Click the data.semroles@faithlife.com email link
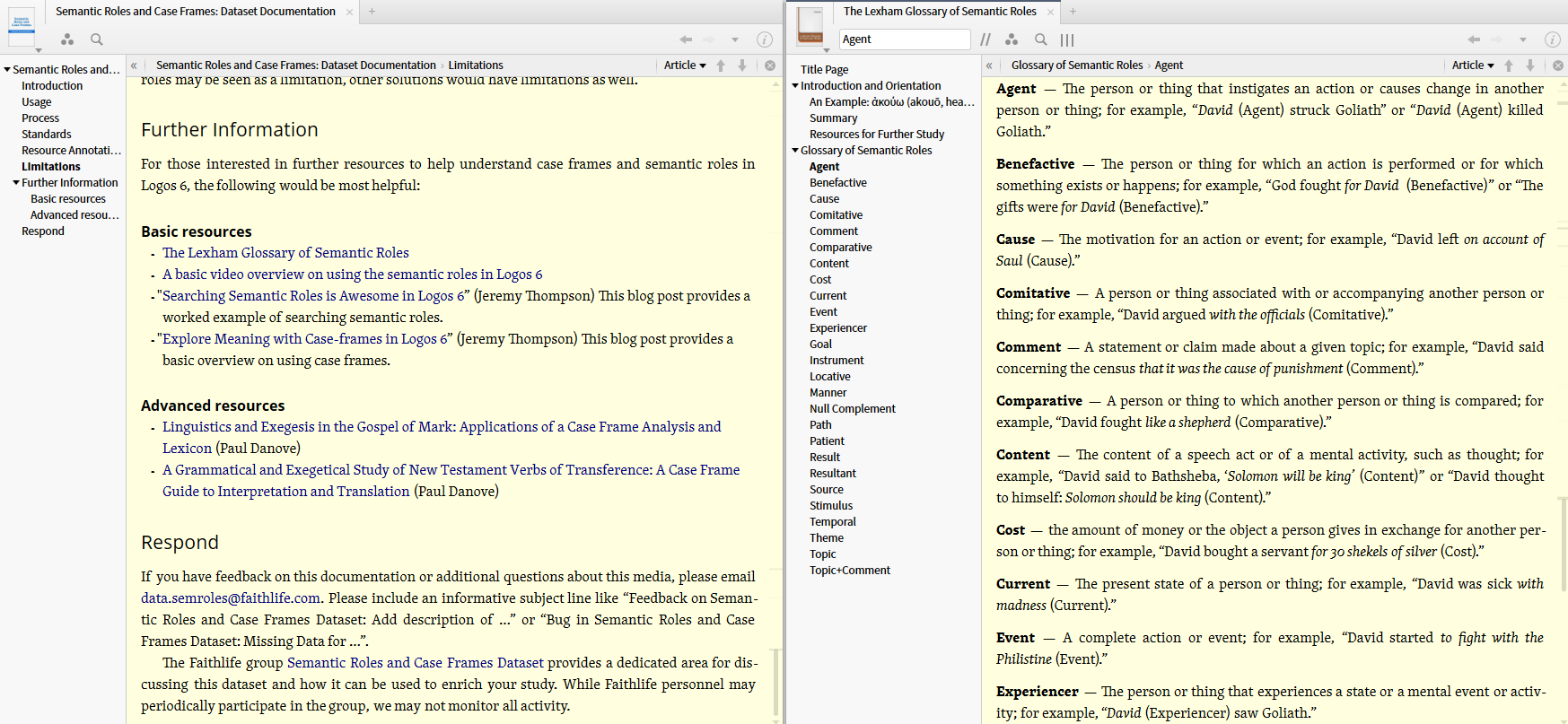The height and width of the screenshot is (724, 1568). point(231,598)
